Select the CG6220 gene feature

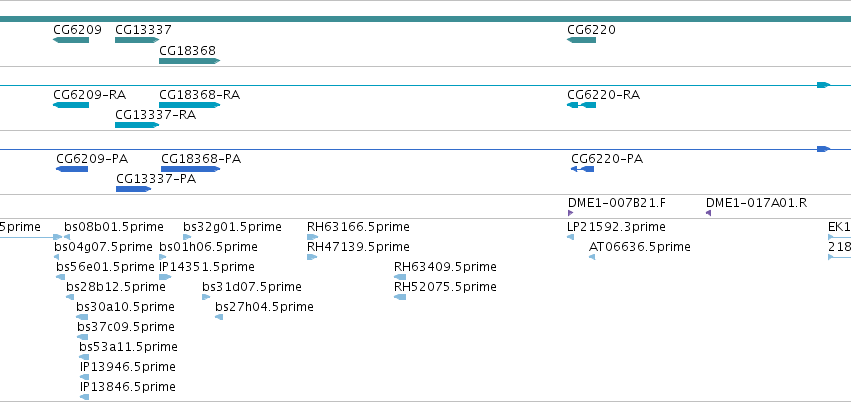click(581, 40)
